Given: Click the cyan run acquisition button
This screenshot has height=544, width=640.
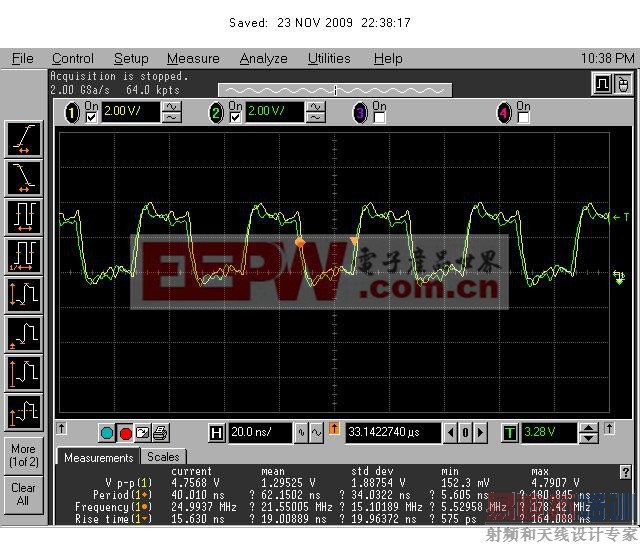Looking at the screenshot, I should [x=107, y=433].
